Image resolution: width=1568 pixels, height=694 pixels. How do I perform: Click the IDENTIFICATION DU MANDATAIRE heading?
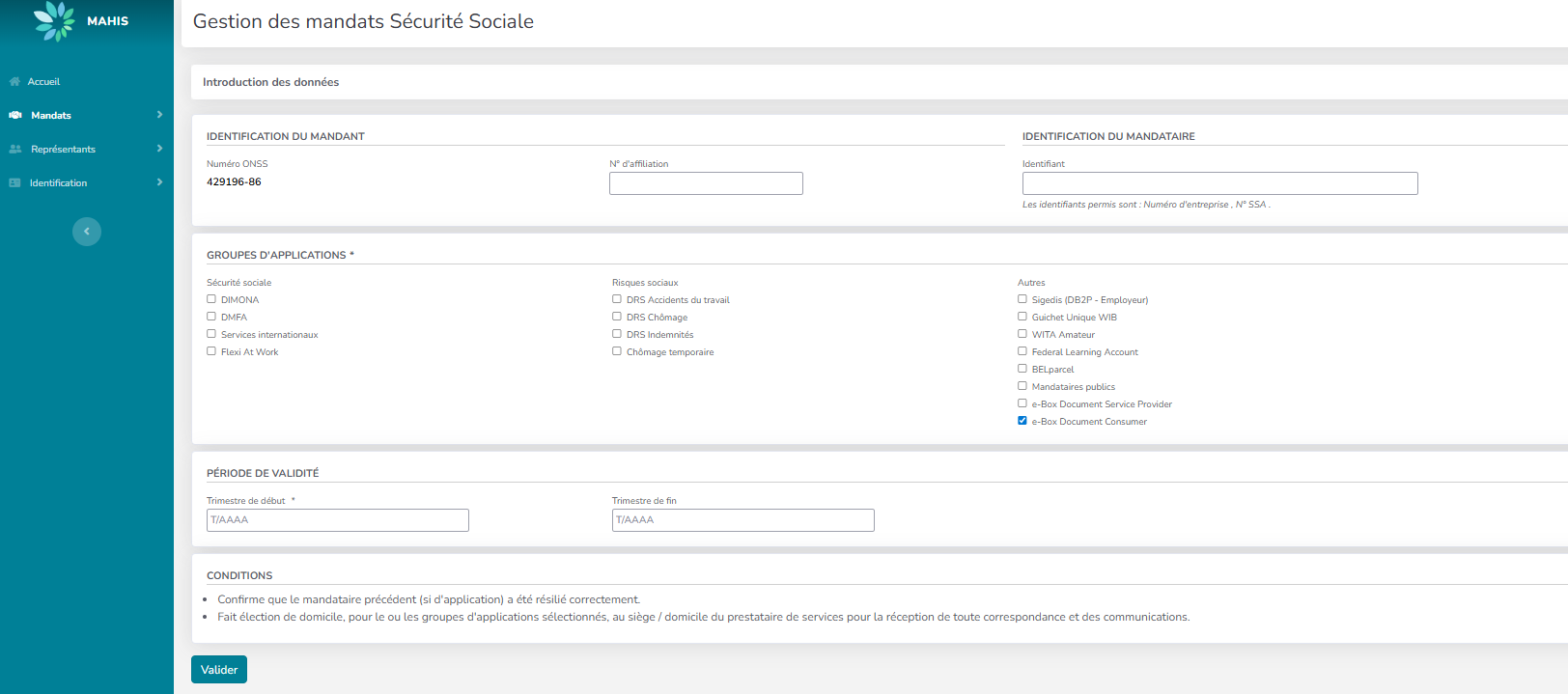pos(1108,136)
